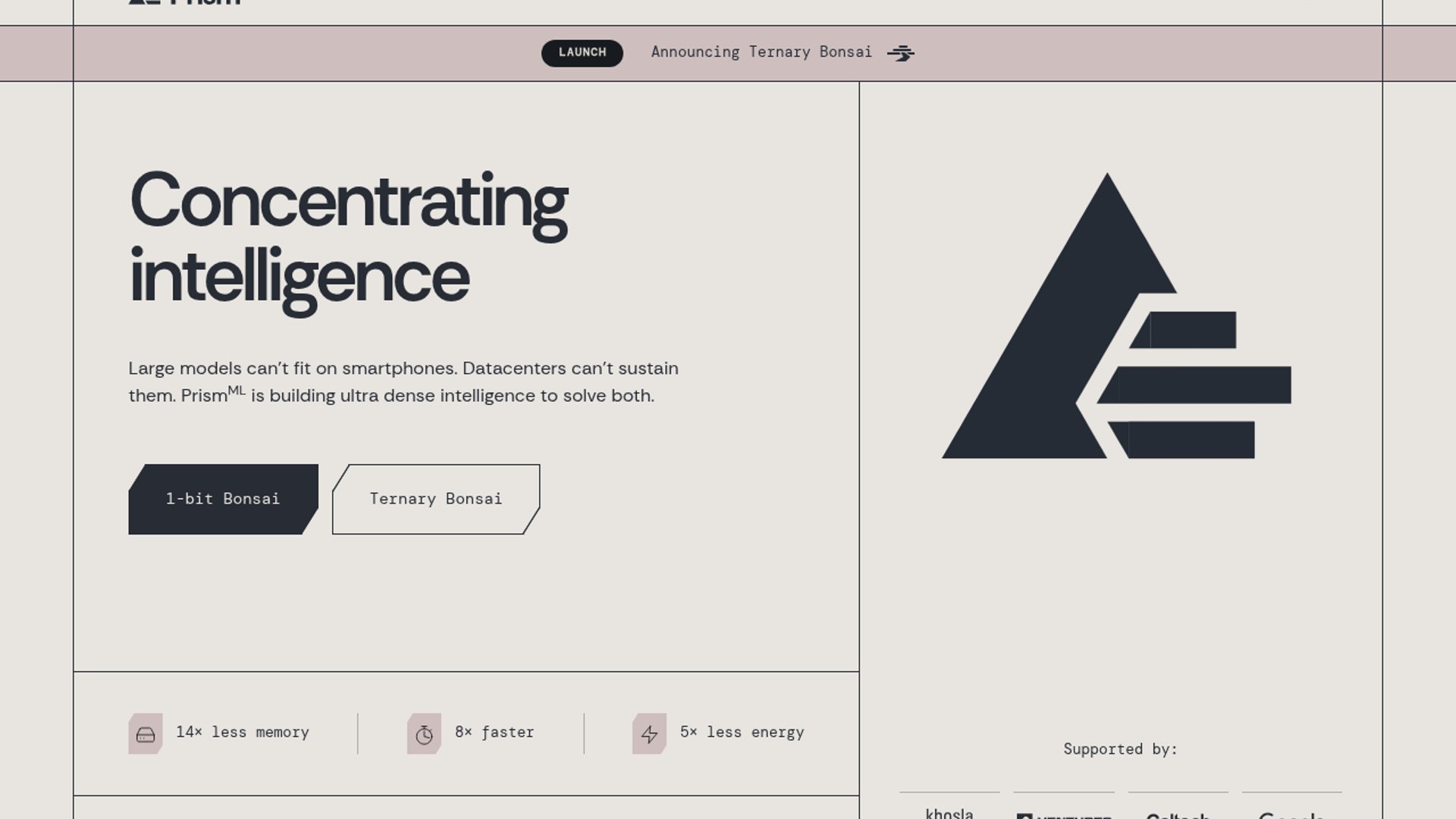Click the memory/disk icon beside '14× less memory'

click(x=146, y=733)
